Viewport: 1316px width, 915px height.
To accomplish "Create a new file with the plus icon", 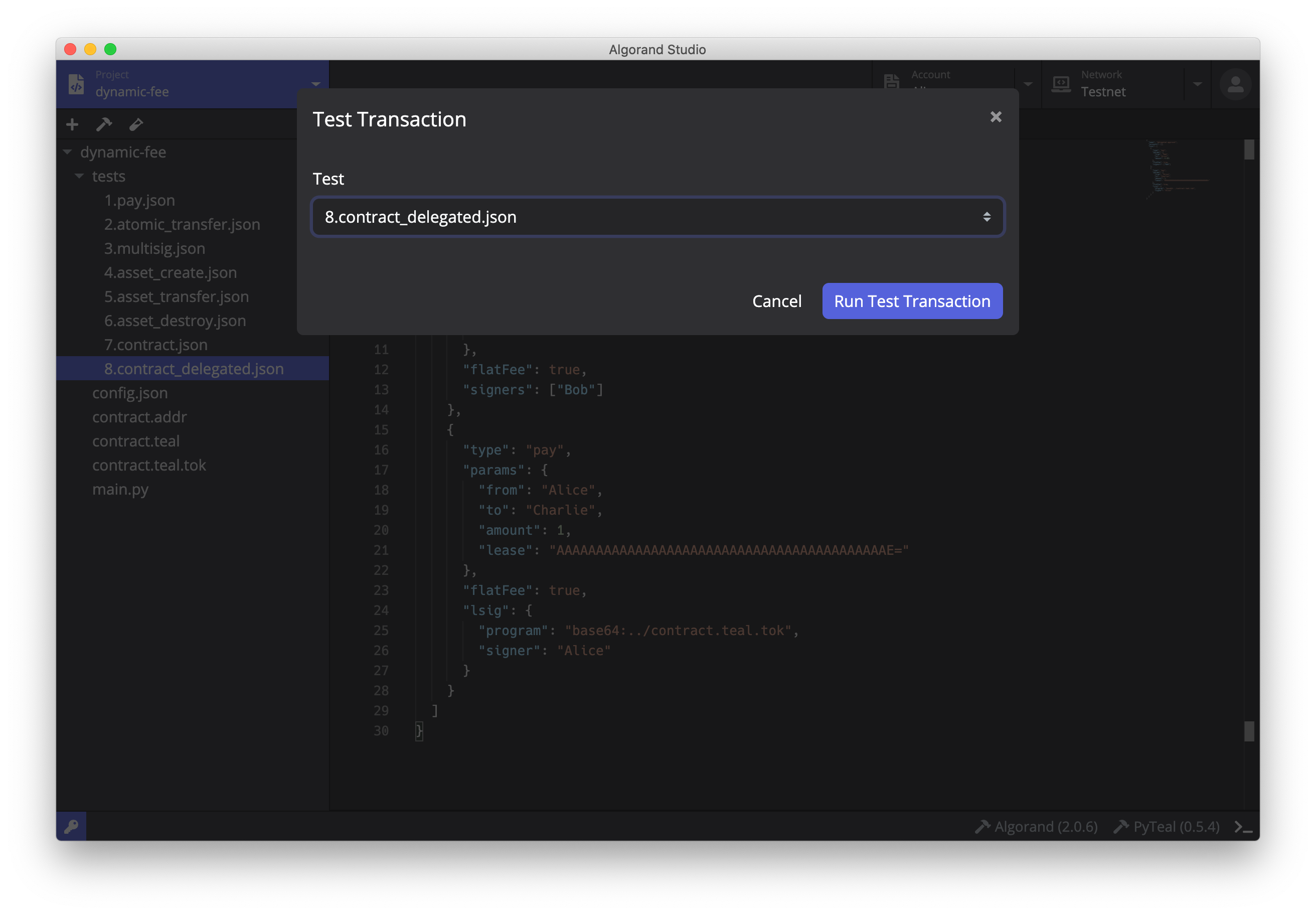I will (x=72, y=124).
